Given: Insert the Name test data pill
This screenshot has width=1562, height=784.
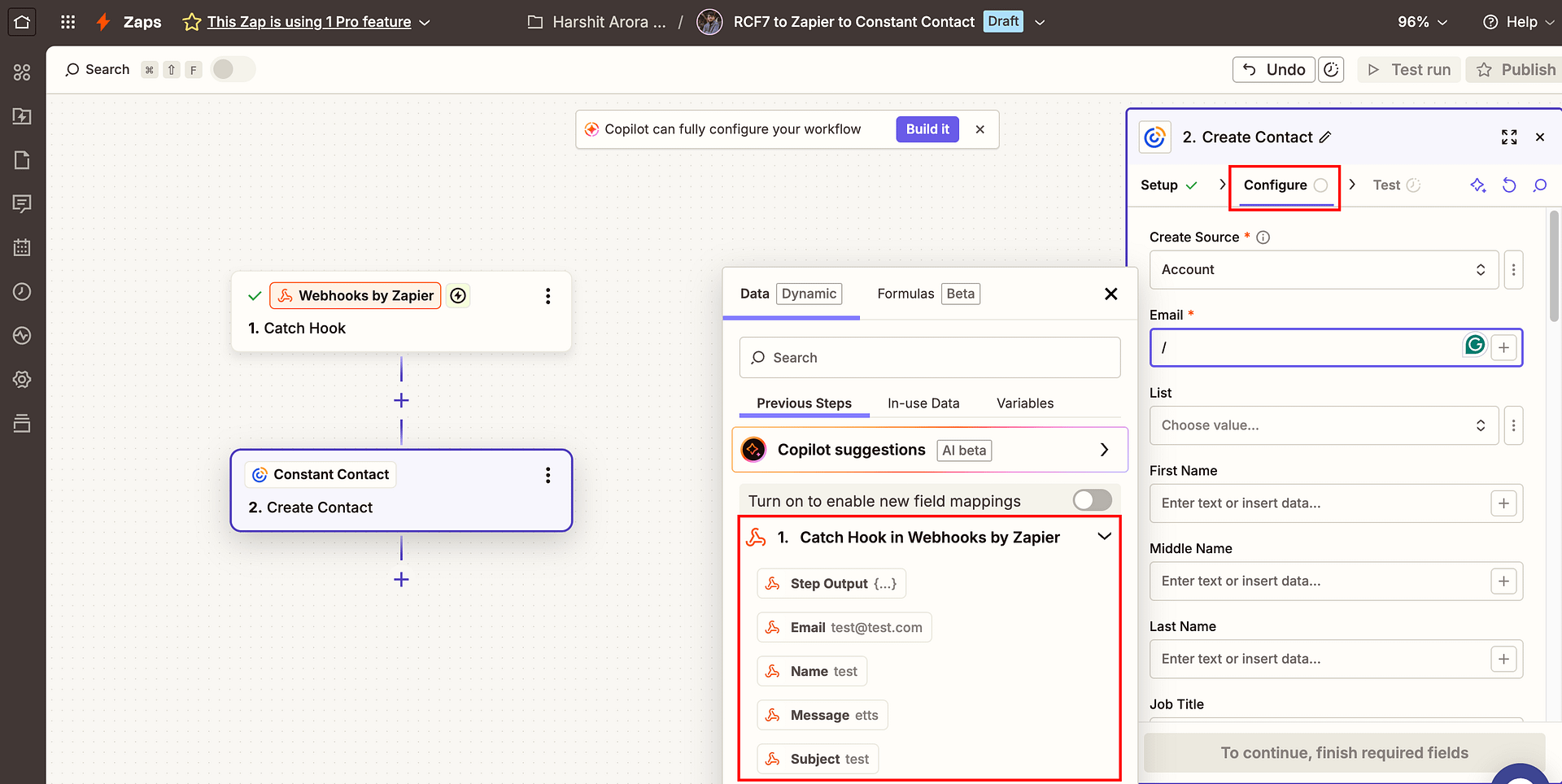Looking at the screenshot, I should pyautogui.click(x=812, y=672).
